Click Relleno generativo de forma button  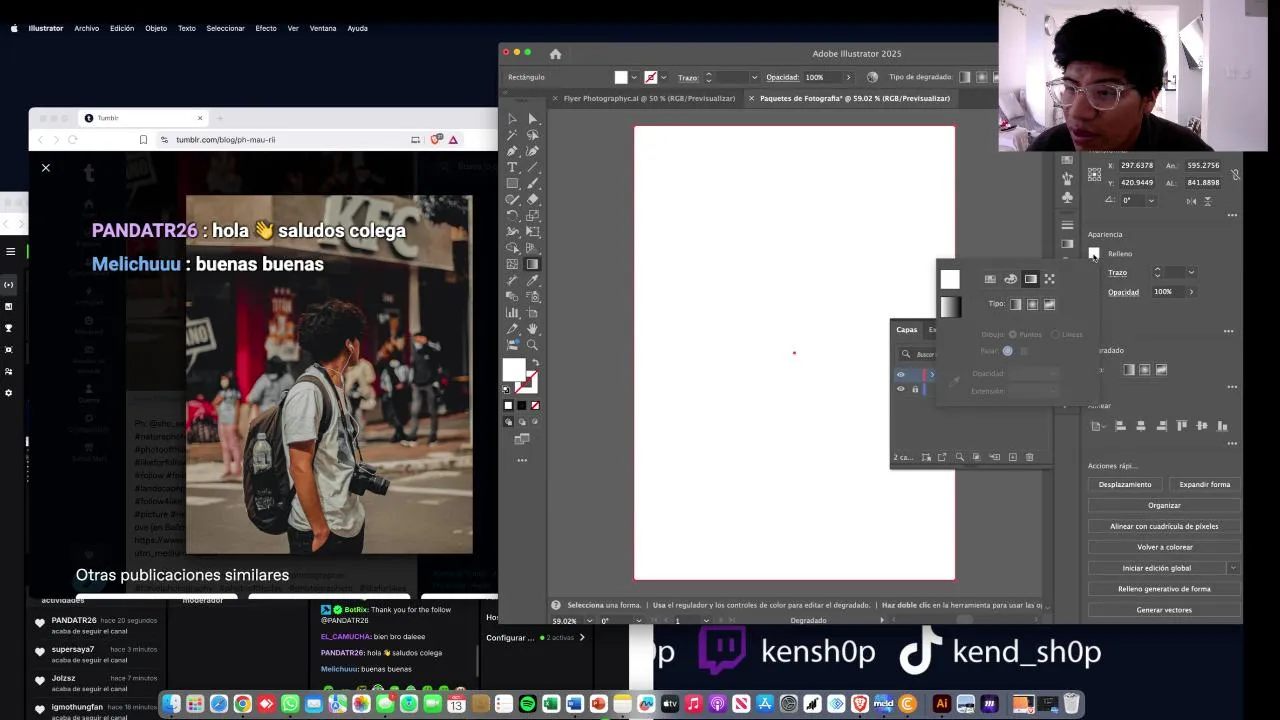1164,589
